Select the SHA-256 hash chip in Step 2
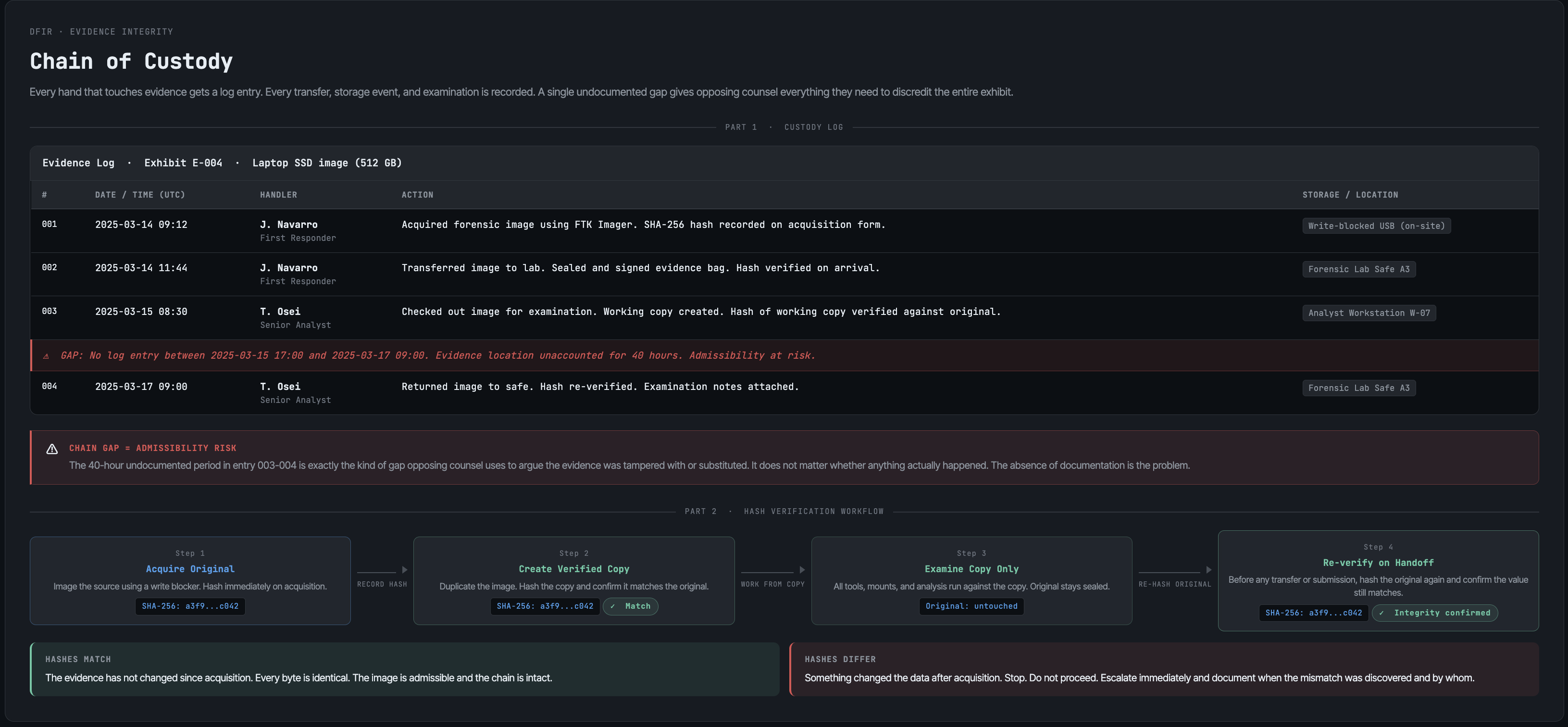Image resolution: width=1568 pixels, height=727 pixels. click(545, 606)
